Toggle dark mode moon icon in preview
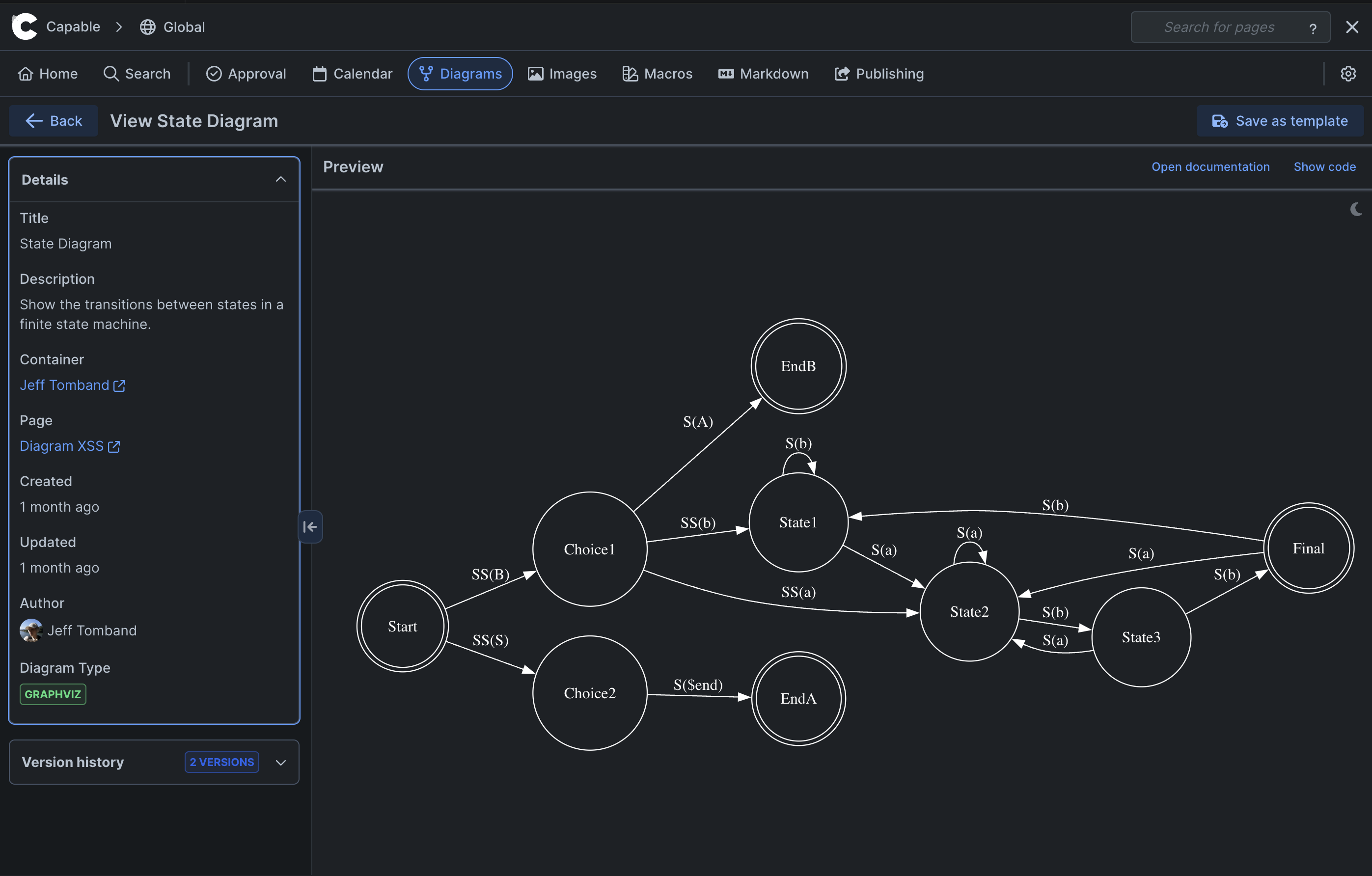Screen dimensions: 1372x876 (x=1355, y=210)
